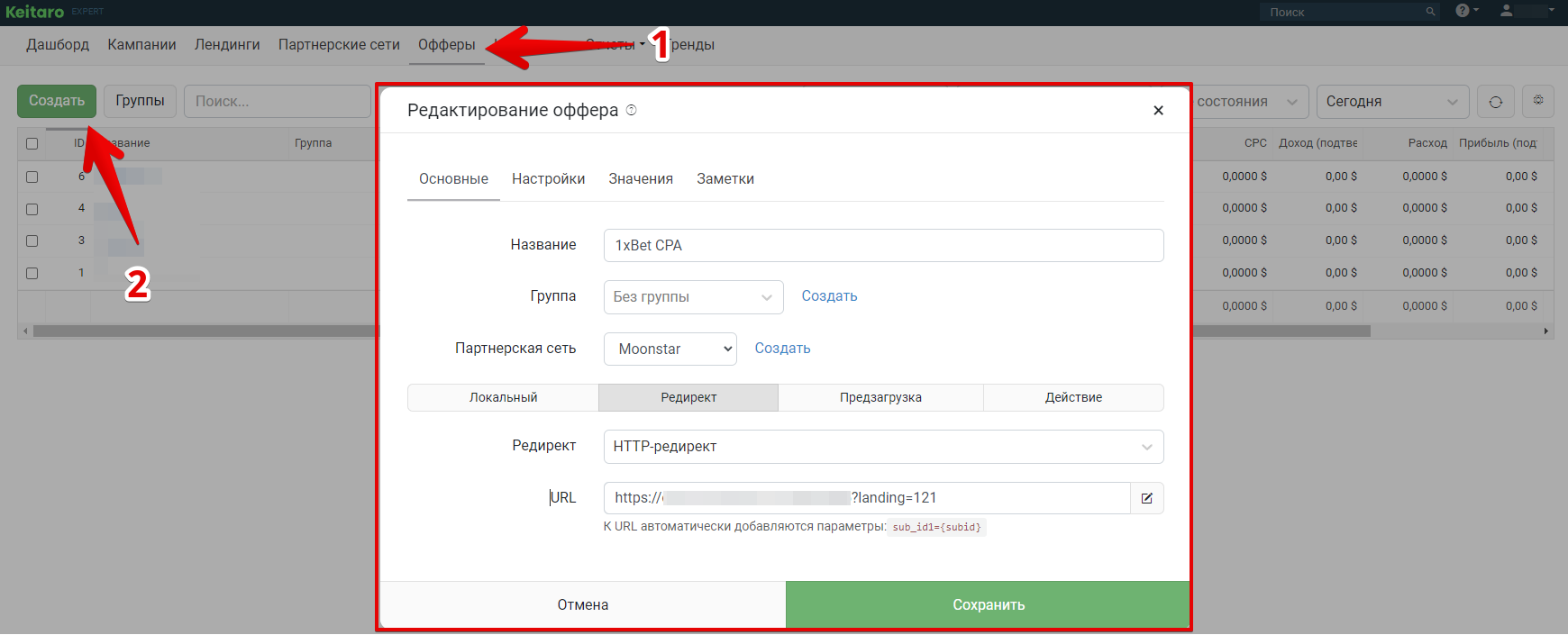Open table column settings gear
The width and height of the screenshot is (1568, 635).
coord(1538,101)
